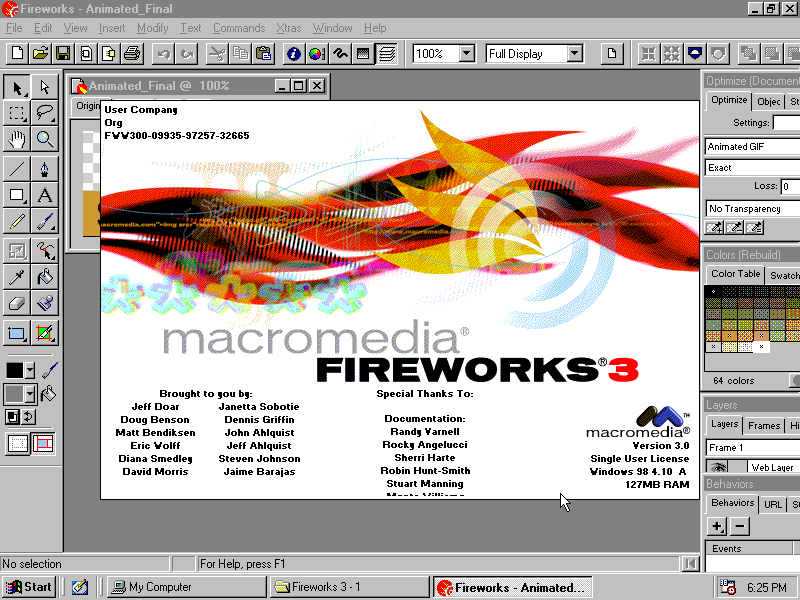The image size is (800, 600).
Task: Click the Save floppy disk icon
Action: 63,54
